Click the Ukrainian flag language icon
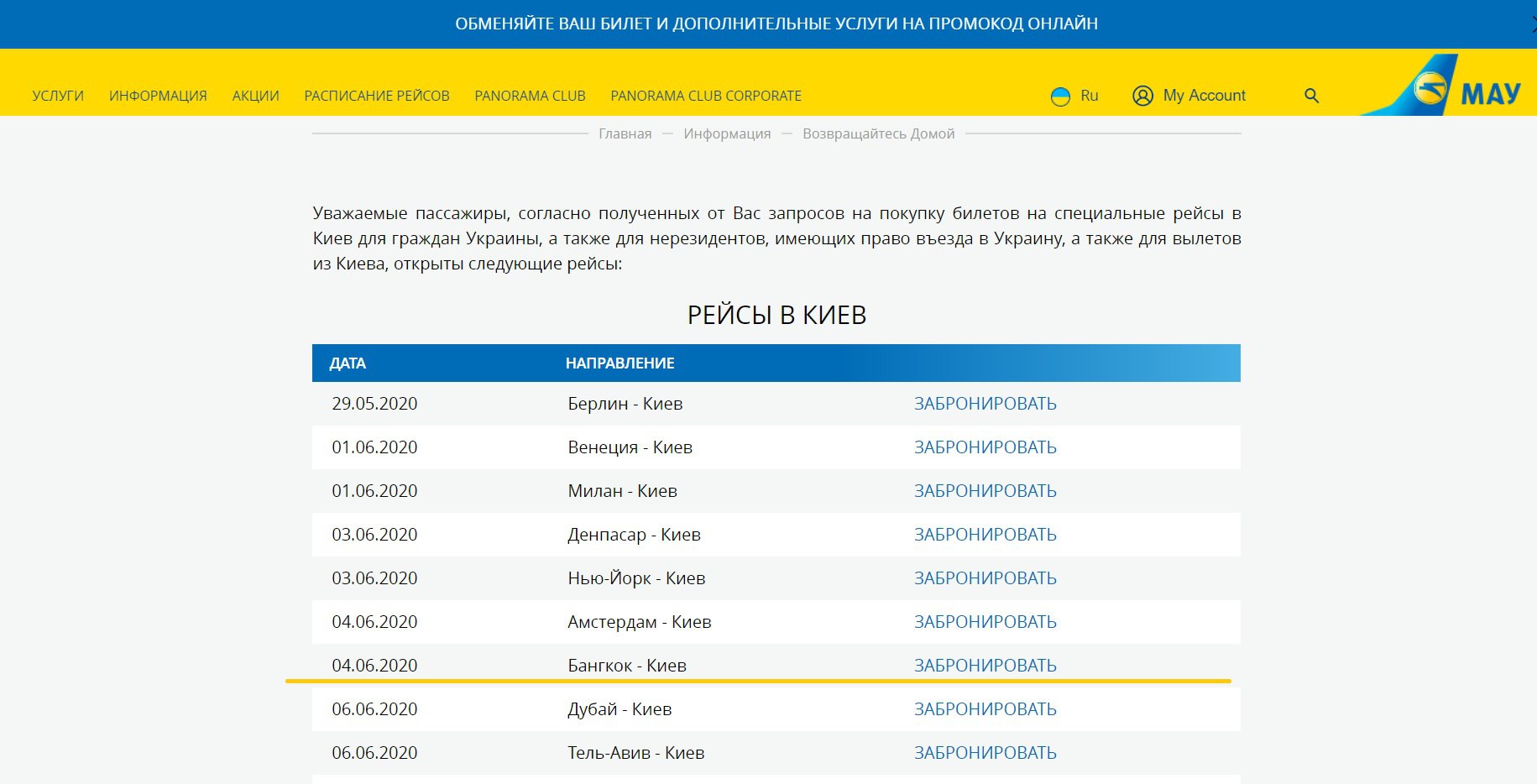1537x784 pixels. pyautogui.click(x=1061, y=97)
